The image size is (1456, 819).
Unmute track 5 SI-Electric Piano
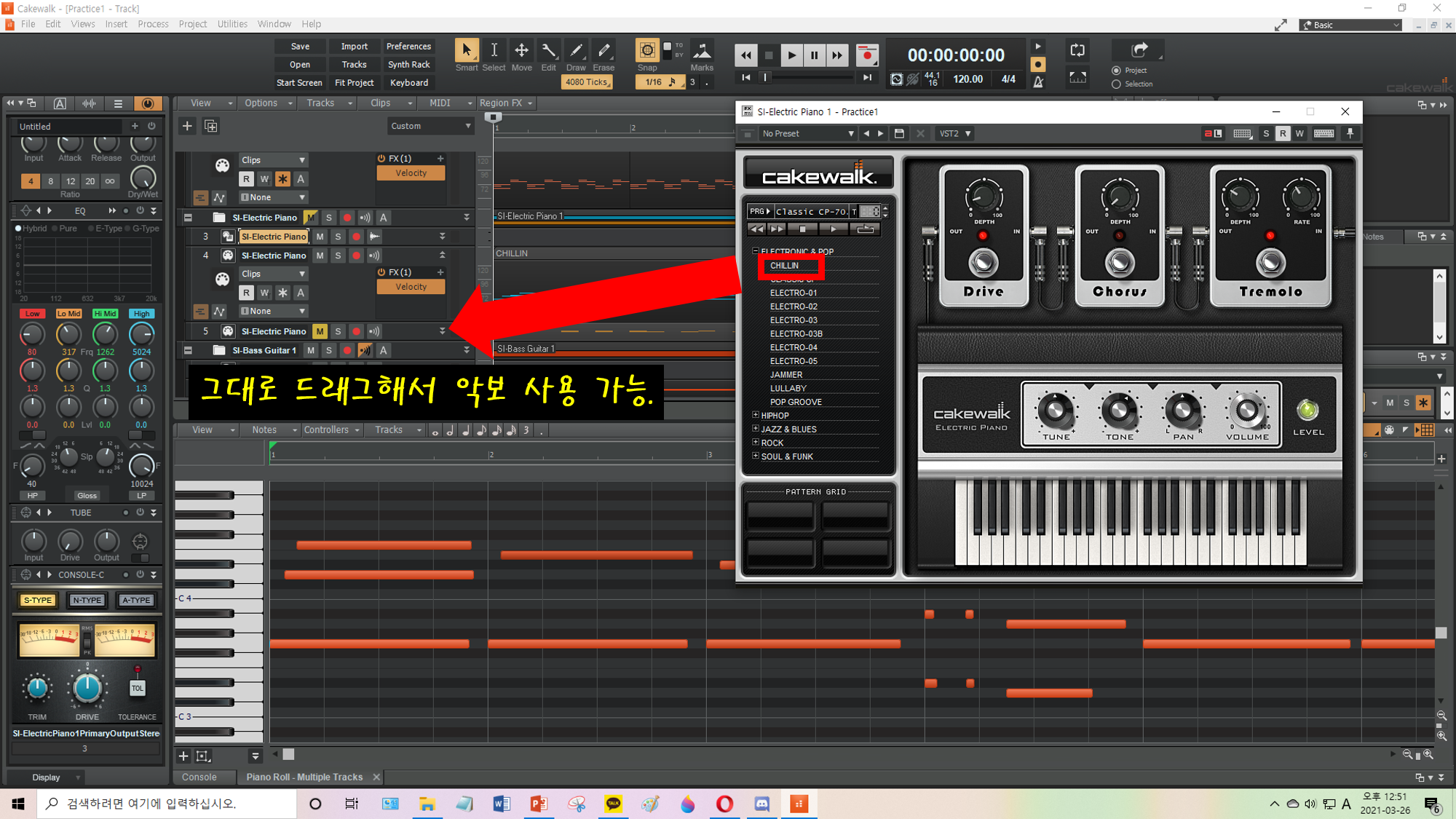coord(320,331)
